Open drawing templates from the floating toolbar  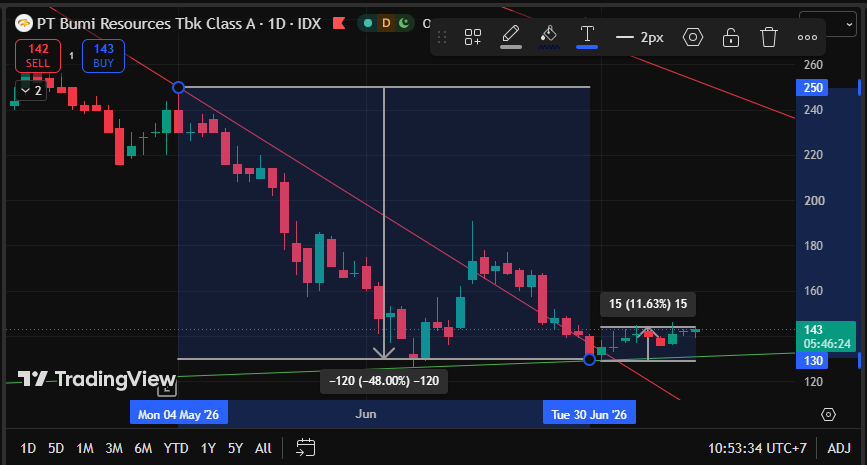(x=473, y=37)
